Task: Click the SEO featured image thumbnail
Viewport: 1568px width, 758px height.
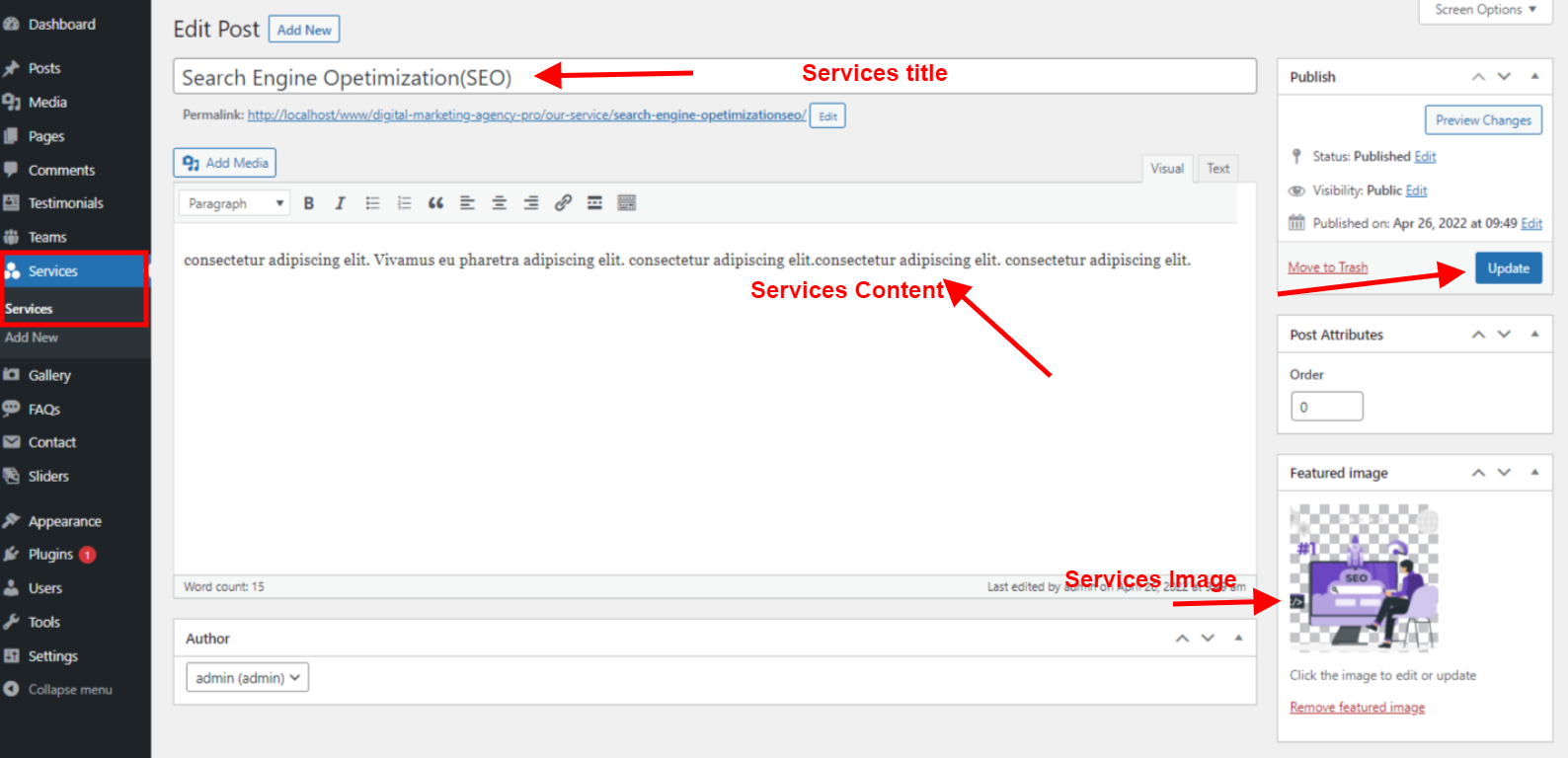Action: click(x=1364, y=578)
